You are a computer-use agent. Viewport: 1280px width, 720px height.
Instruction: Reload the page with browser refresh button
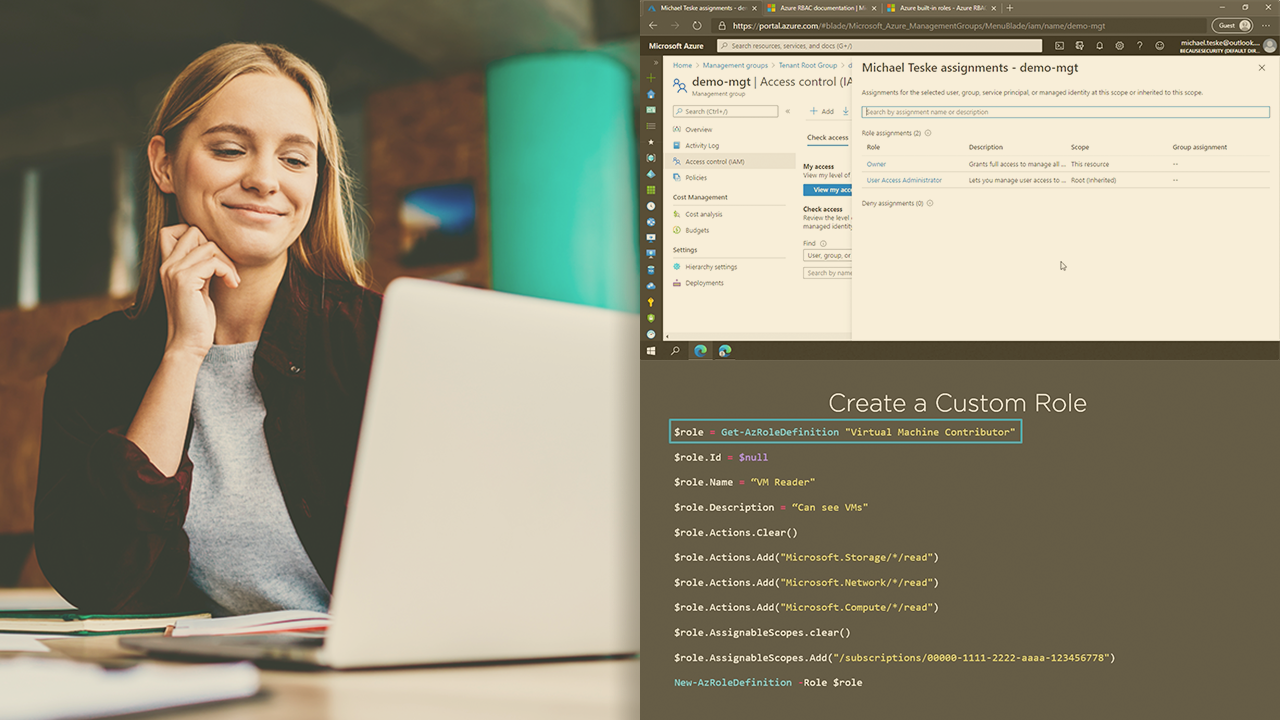pyautogui.click(x=697, y=26)
